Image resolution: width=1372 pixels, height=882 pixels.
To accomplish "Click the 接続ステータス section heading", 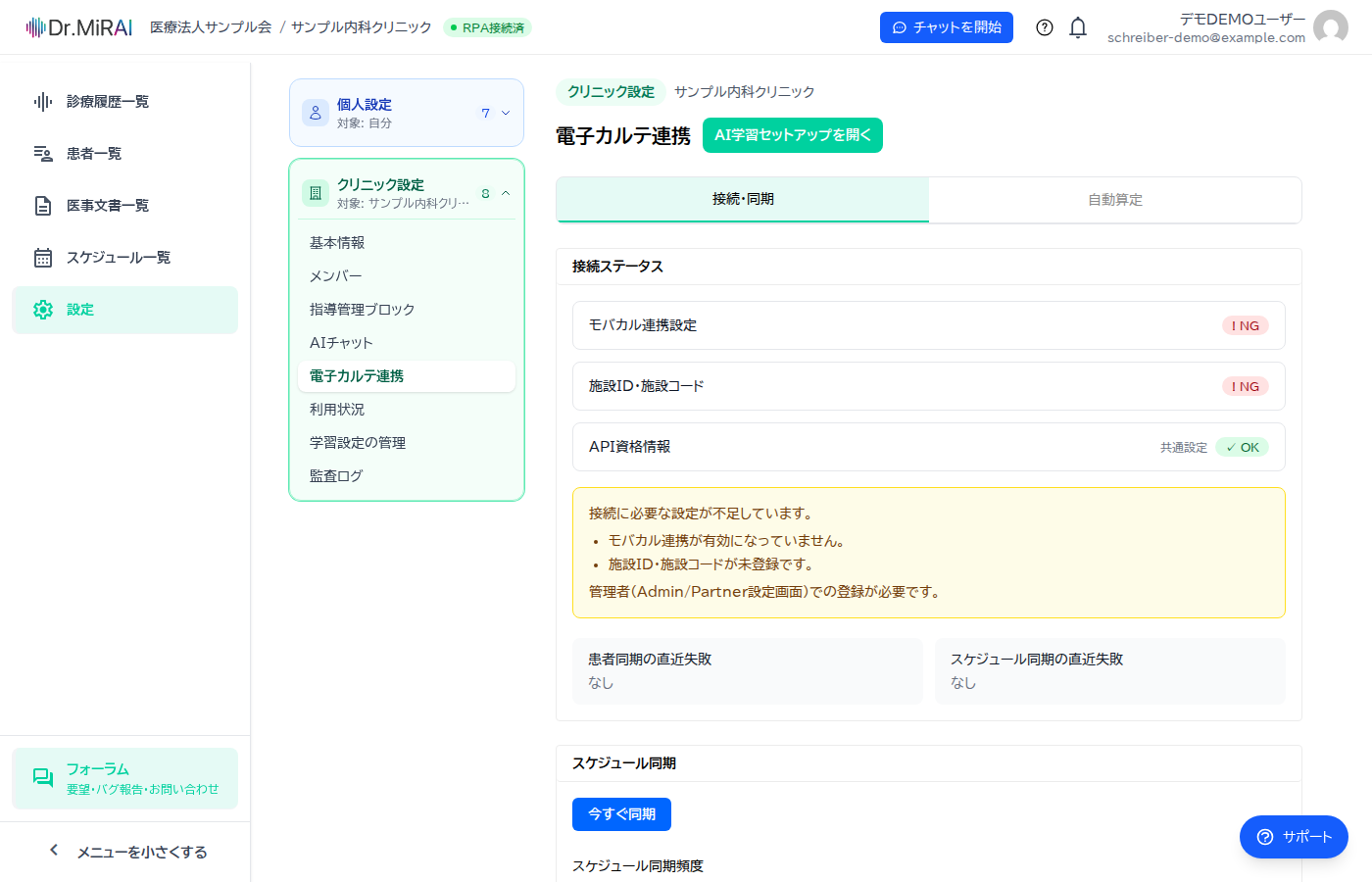I will point(618,267).
